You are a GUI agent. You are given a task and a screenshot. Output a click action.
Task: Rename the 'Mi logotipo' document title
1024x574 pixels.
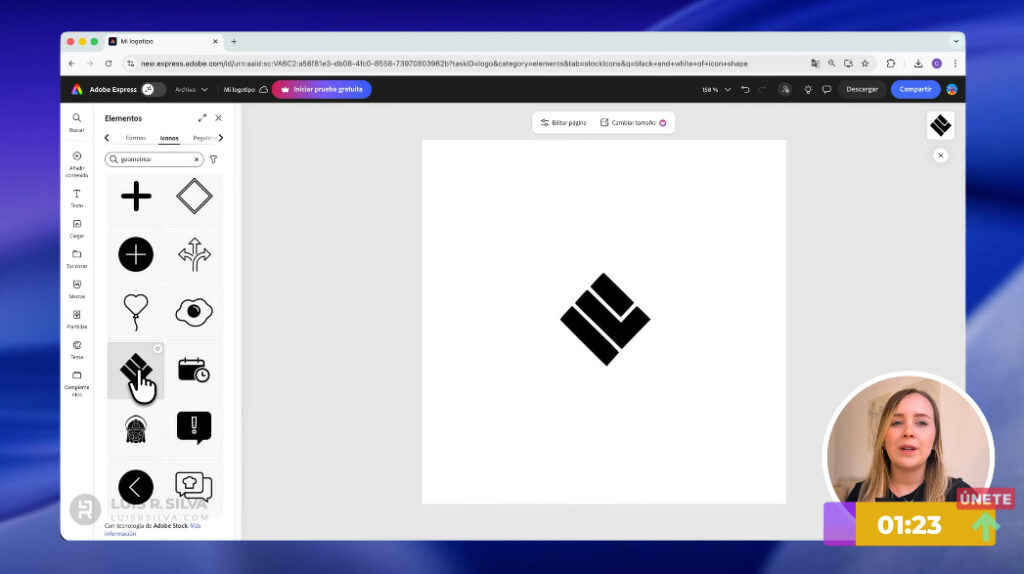tap(239, 89)
